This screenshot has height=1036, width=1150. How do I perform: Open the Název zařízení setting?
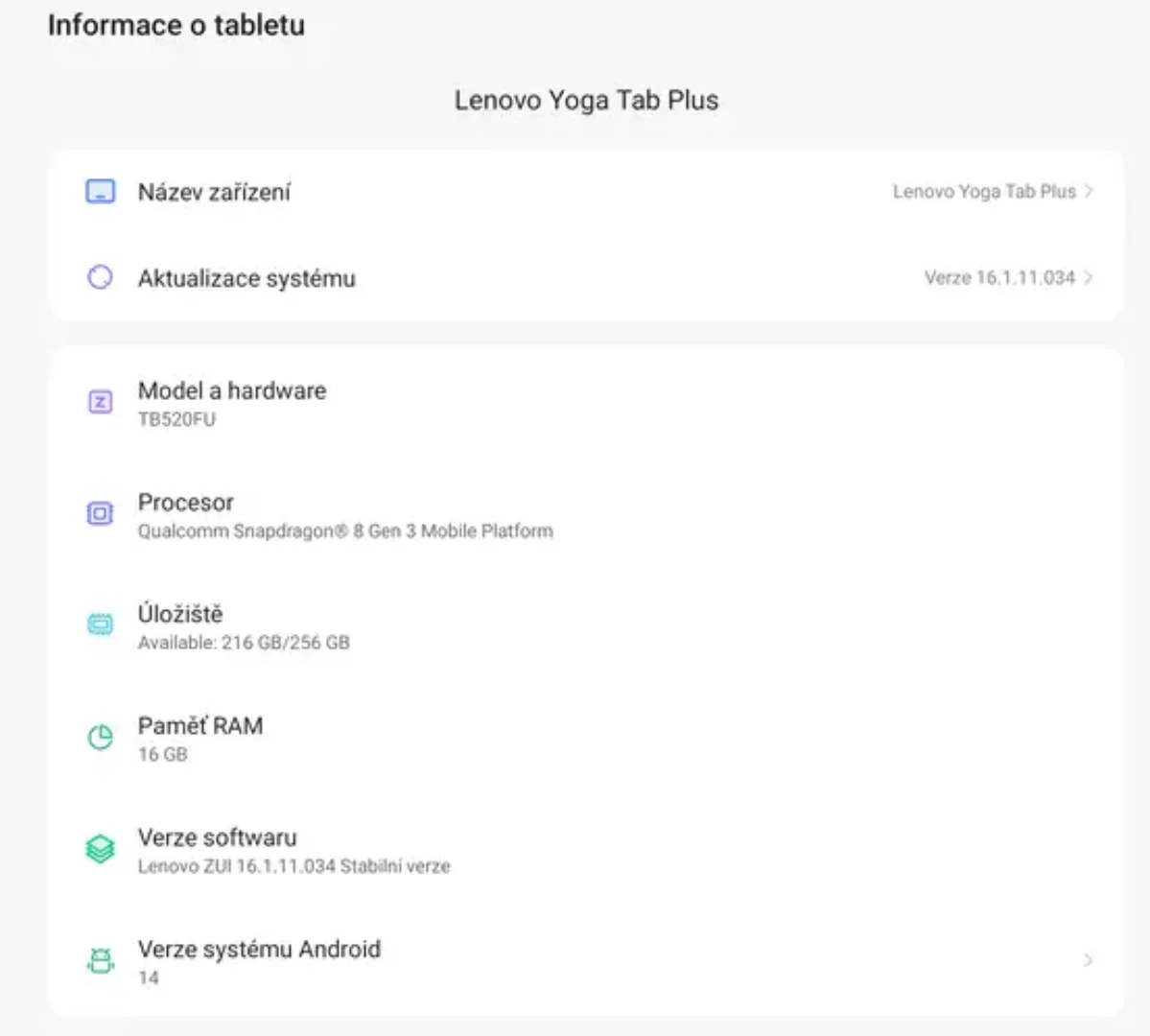click(x=586, y=192)
